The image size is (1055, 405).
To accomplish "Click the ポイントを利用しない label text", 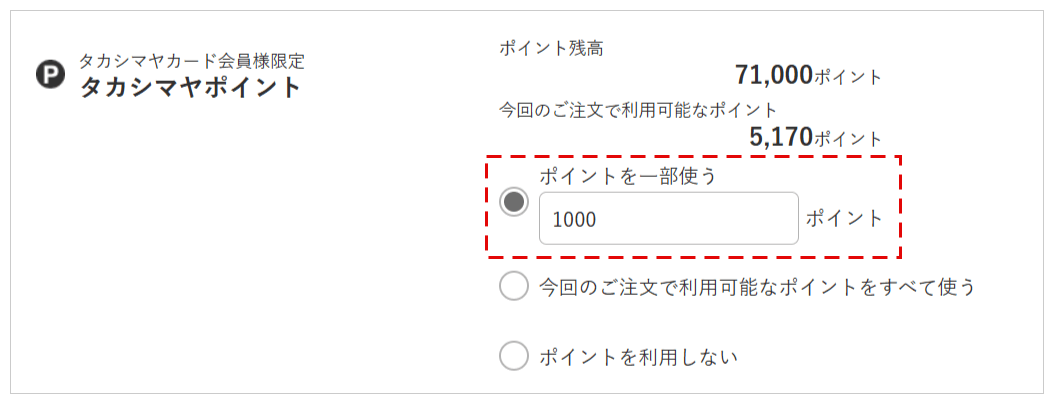I will click(x=639, y=356).
